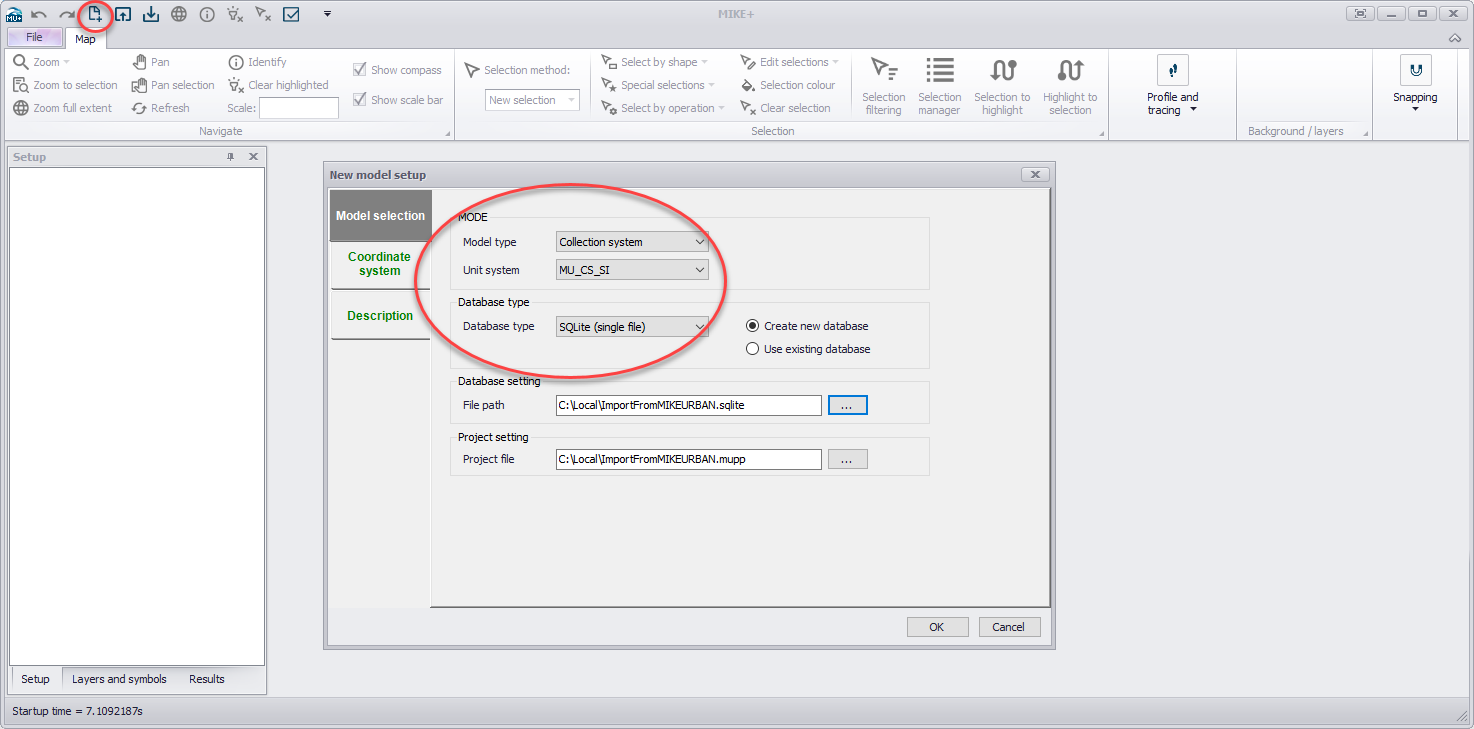Expand Select by shape menu
This screenshot has width=1474, height=729.
click(x=655, y=62)
